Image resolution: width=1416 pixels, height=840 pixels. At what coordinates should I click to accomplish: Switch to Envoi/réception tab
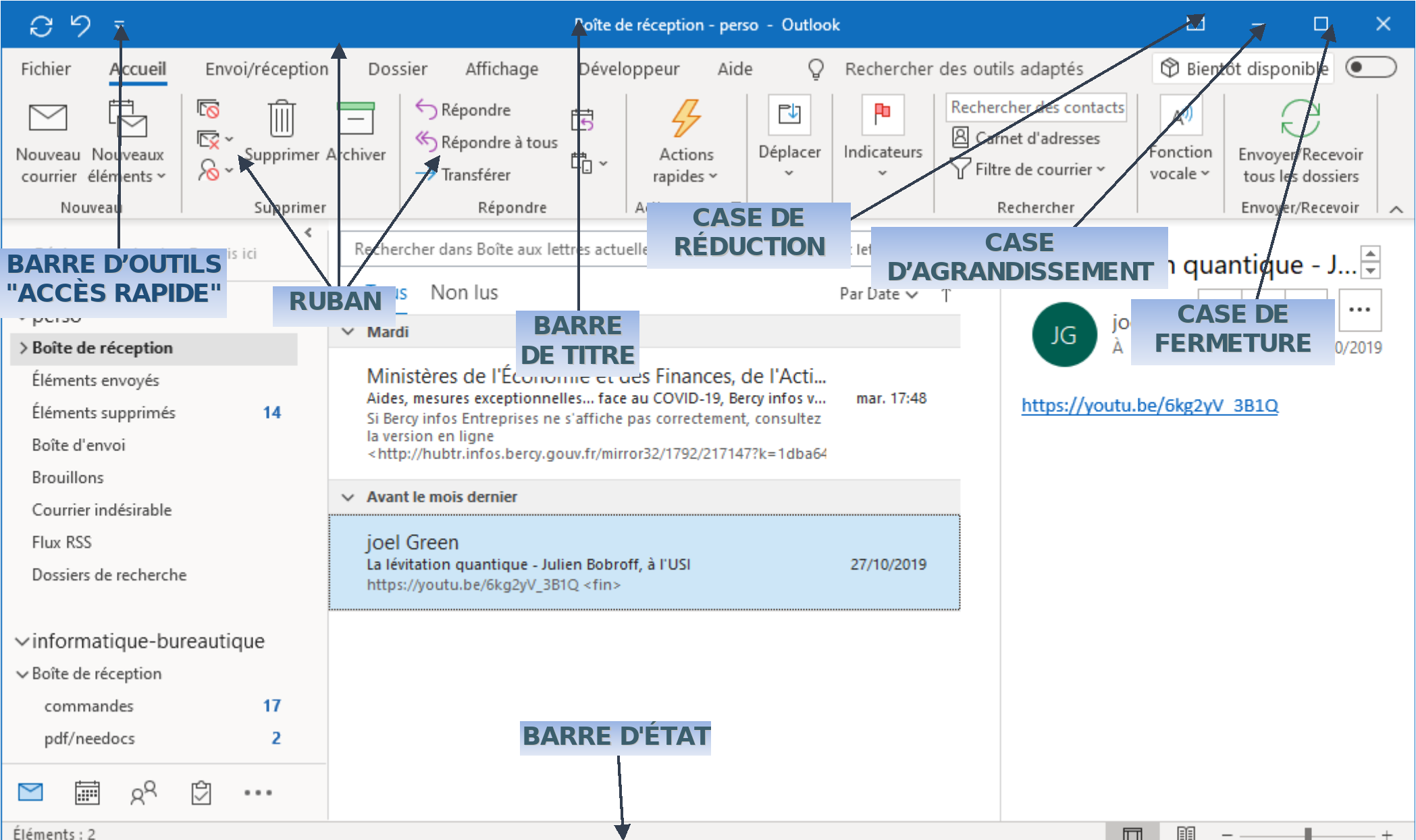tap(267, 69)
